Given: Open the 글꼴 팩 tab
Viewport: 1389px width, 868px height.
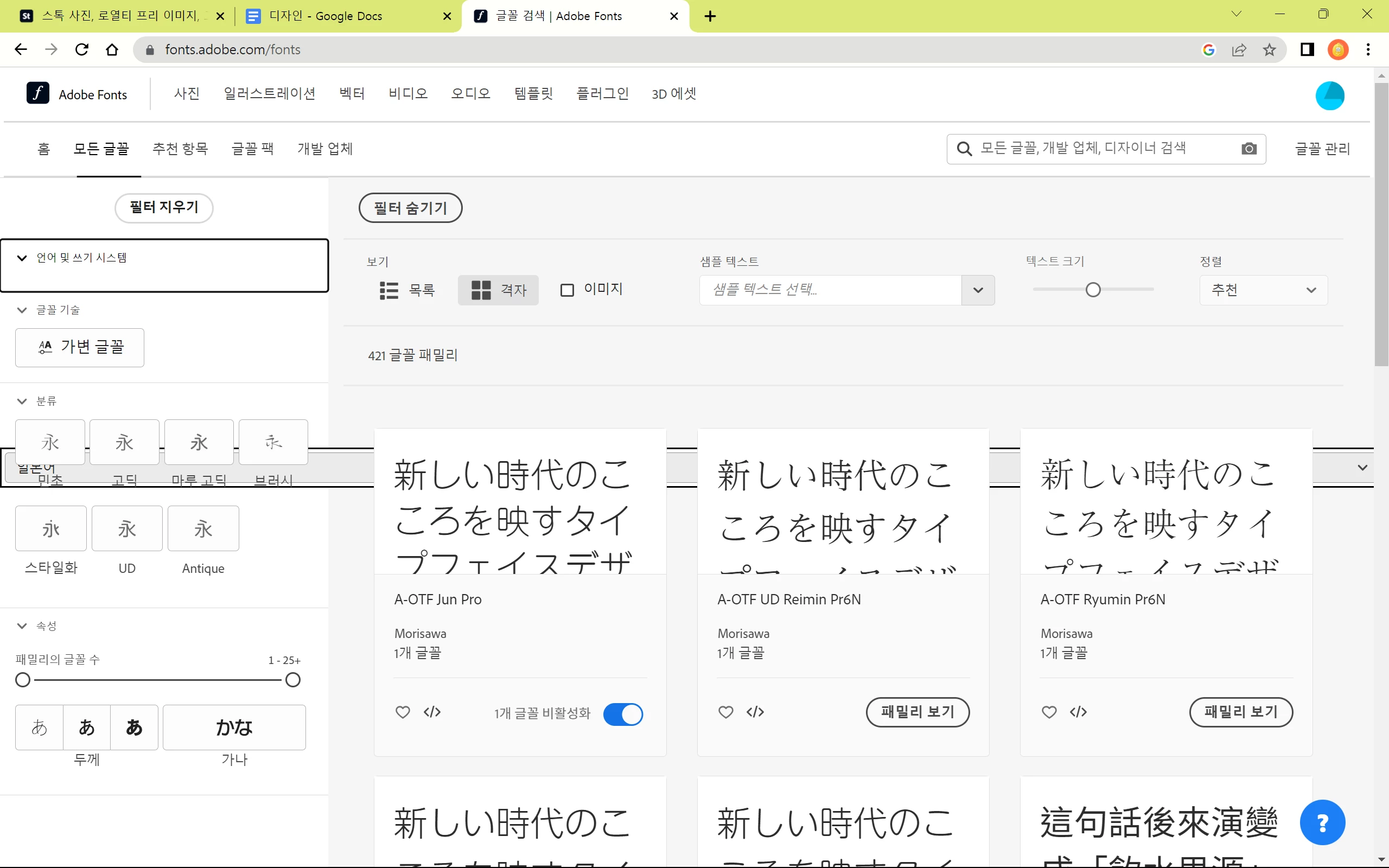Looking at the screenshot, I should [252, 149].
